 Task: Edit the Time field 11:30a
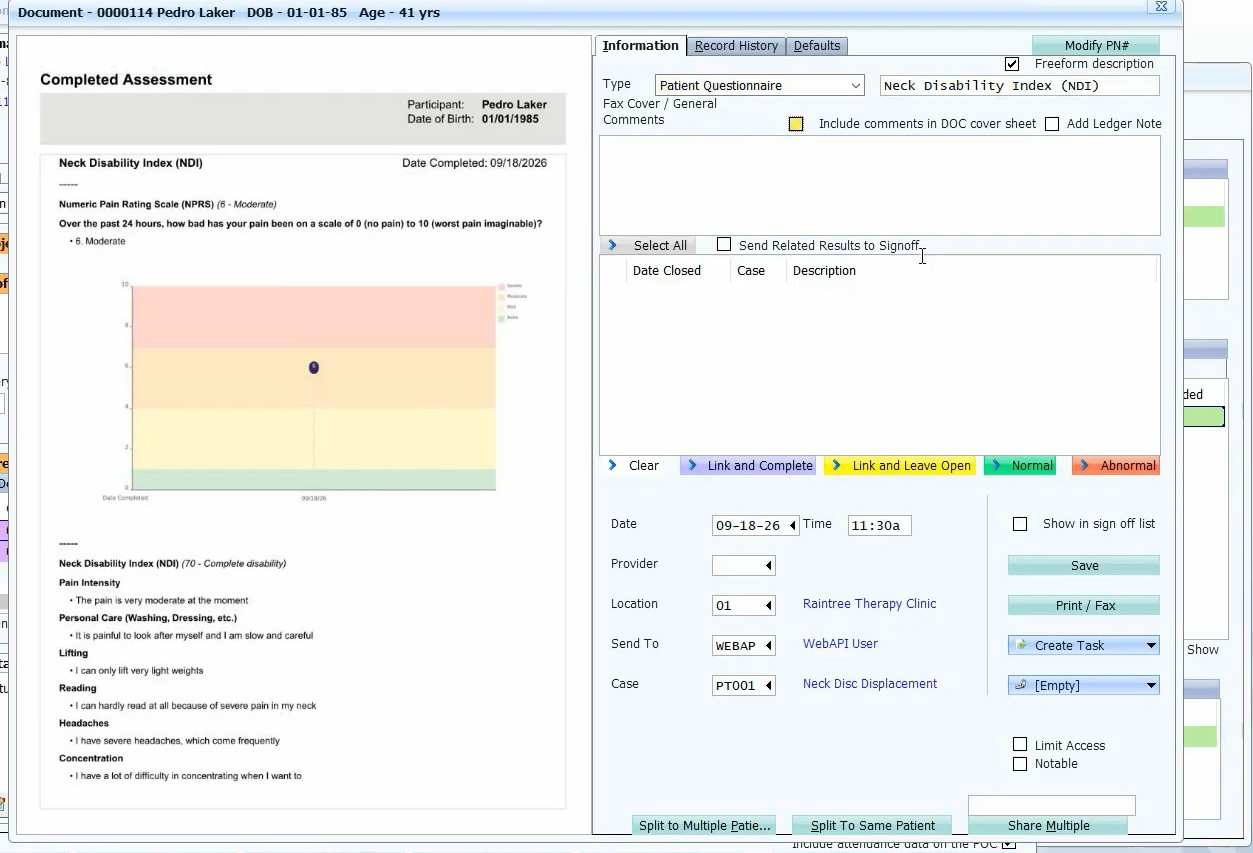tap(879, 526)
